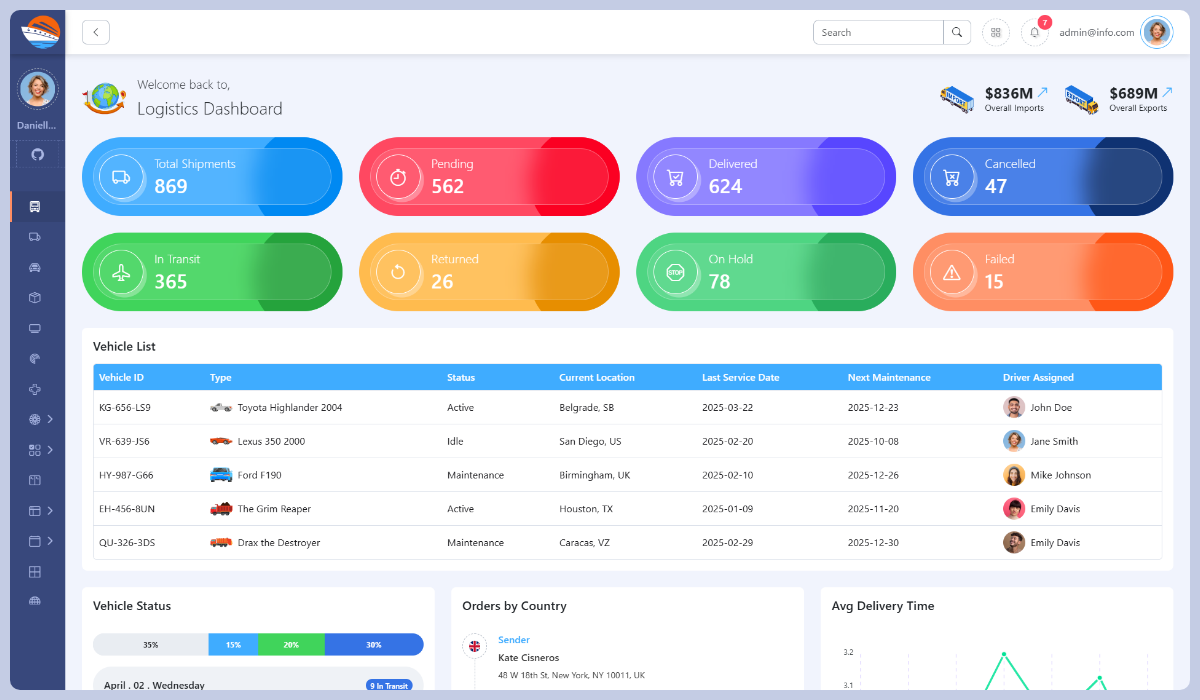The width and height of the screenshot is (1200, 700).
Task: Select the GitHub icon in the sidebar
Action: tap(37, 155)
